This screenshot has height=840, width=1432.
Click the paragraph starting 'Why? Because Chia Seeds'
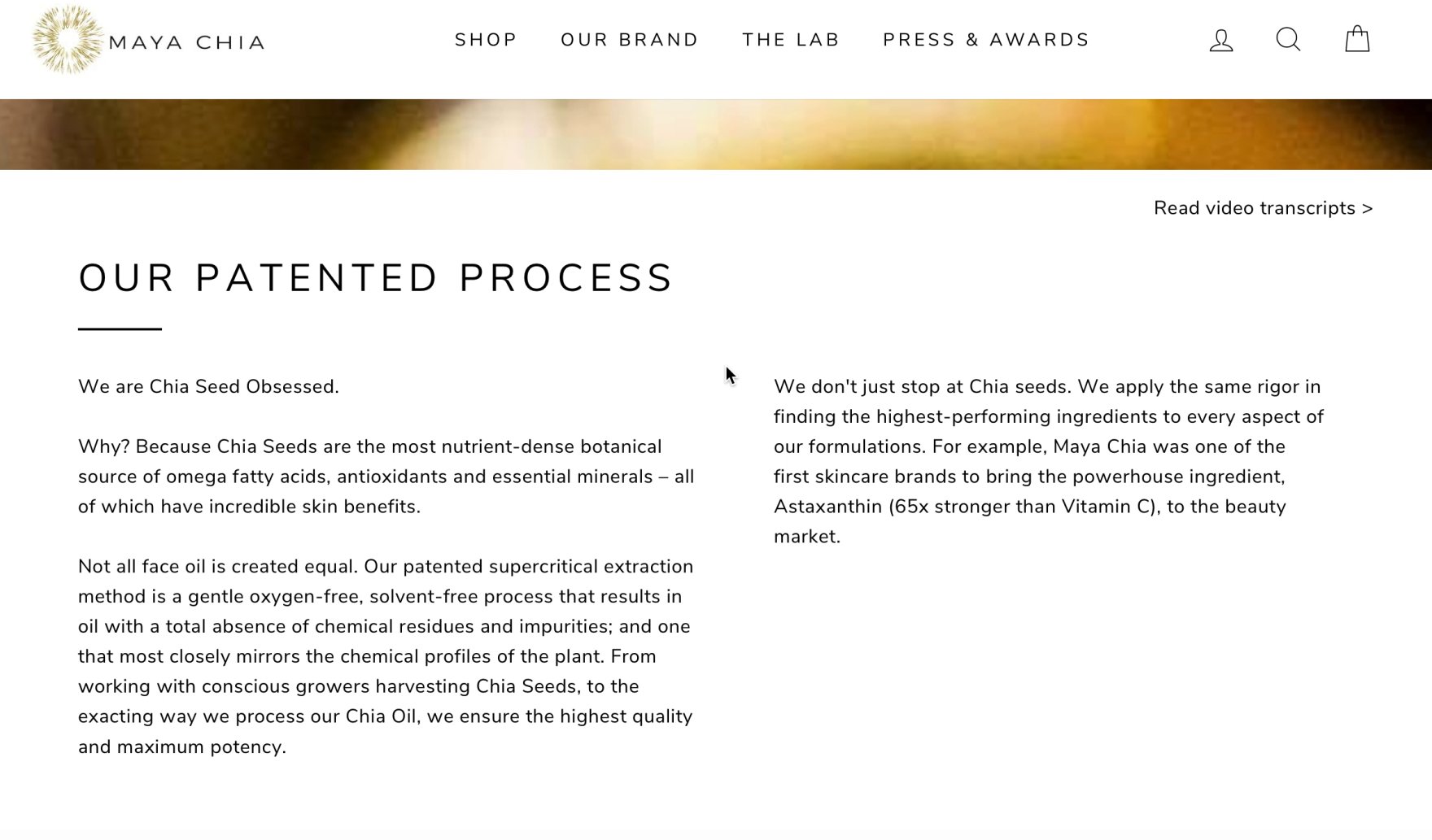386,477
